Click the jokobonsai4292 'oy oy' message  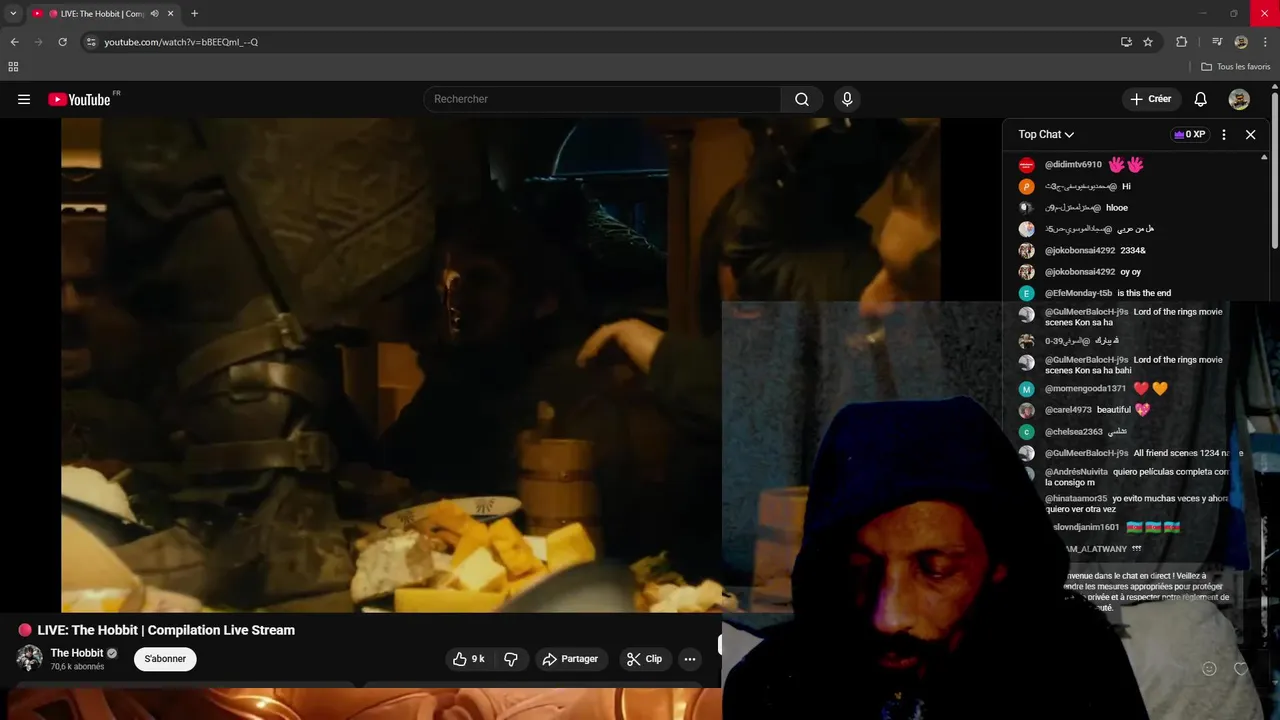pos(1130,272)
